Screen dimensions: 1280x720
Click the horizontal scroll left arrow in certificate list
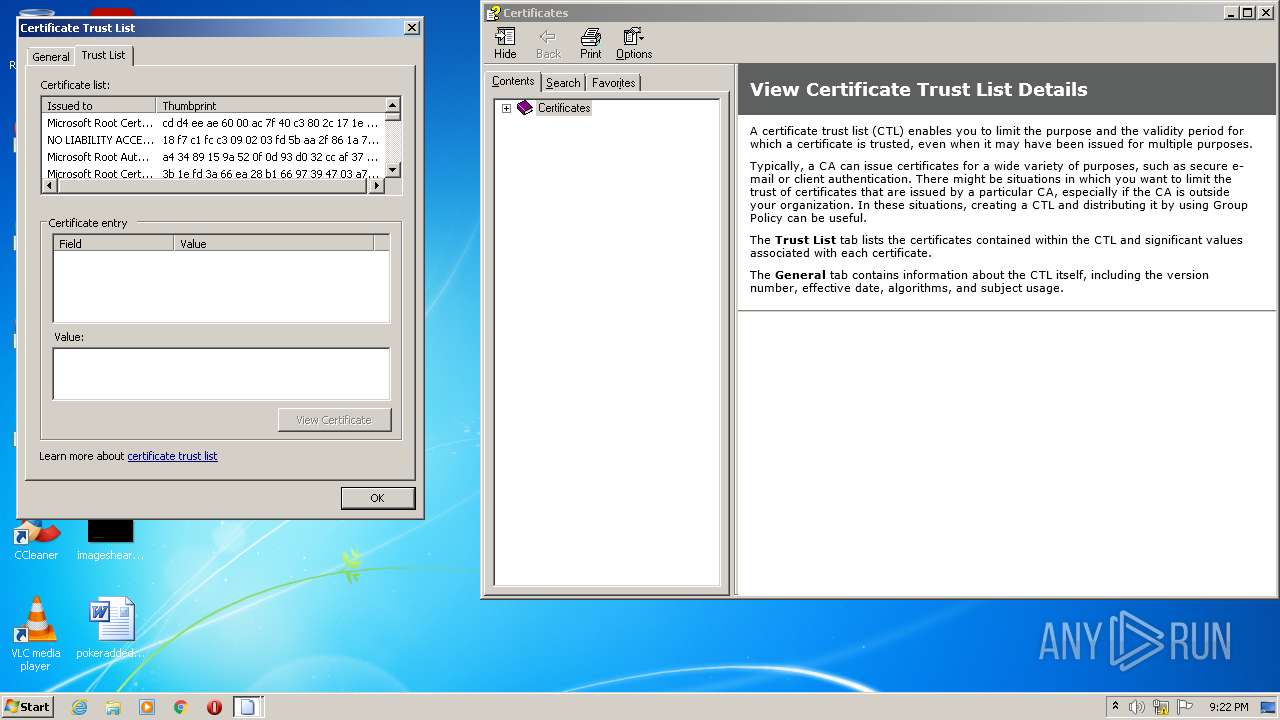click(x=50, y=186)
